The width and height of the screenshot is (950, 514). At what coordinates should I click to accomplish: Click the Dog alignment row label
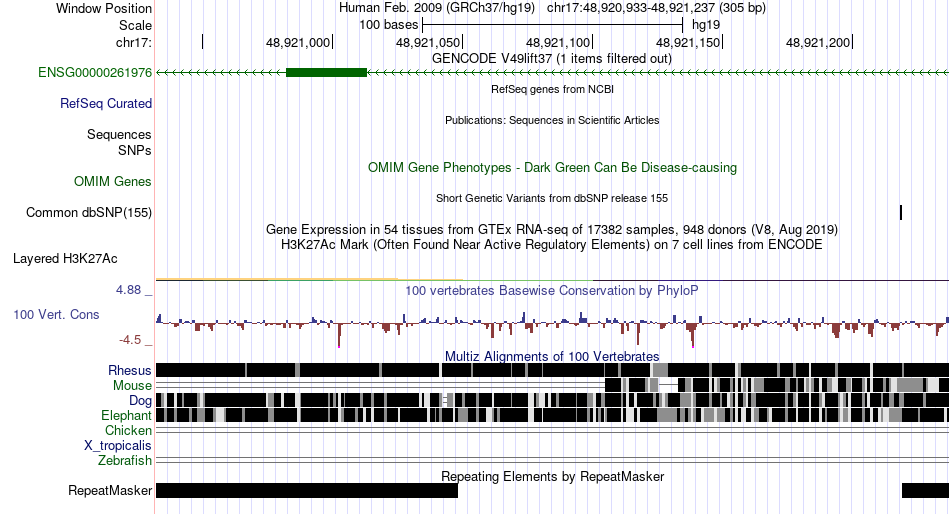coord(140,401)
